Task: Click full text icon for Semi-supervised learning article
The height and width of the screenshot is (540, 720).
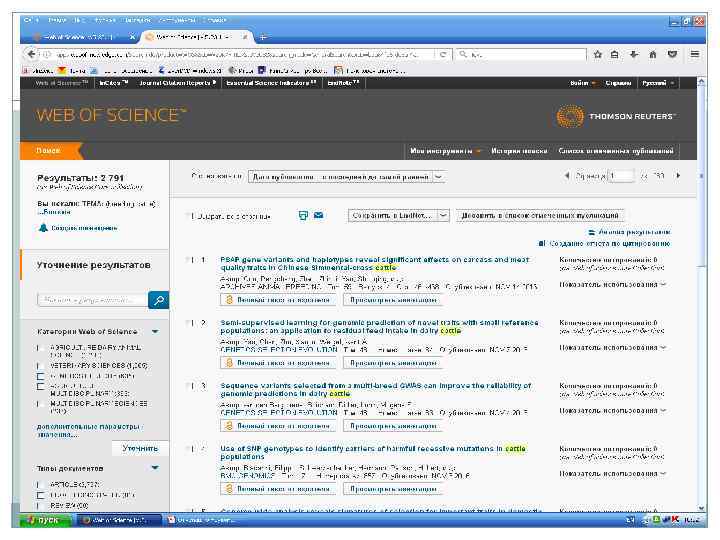Action: pos(229,363)
